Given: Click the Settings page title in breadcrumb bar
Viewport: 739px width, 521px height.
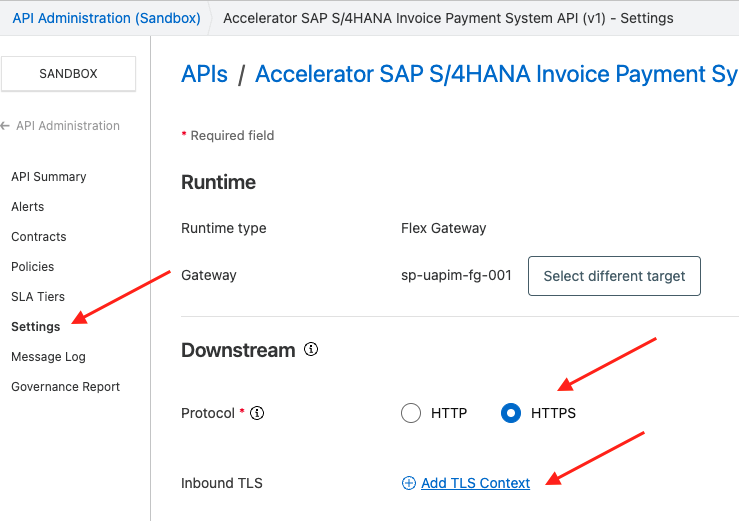Looking at the screenshot, I should pos(448,18).
